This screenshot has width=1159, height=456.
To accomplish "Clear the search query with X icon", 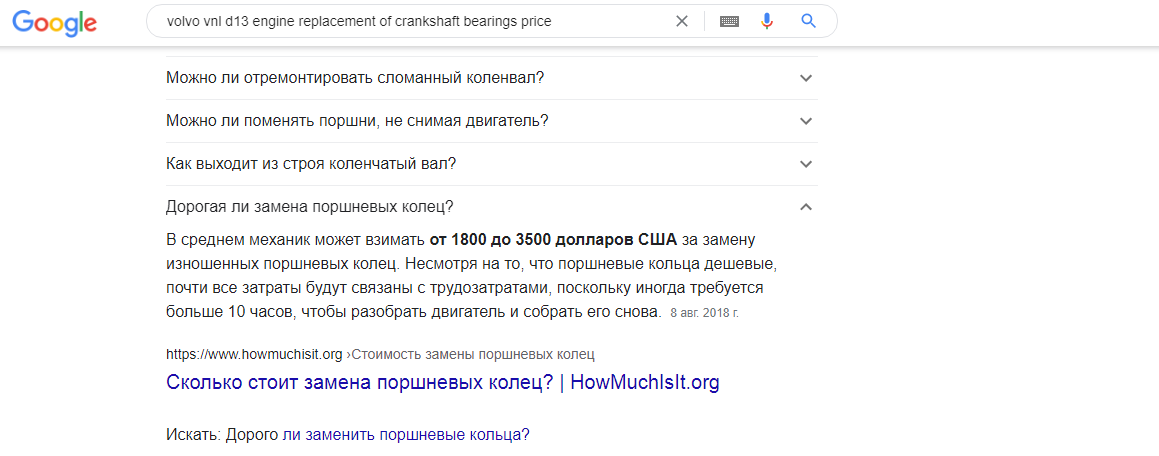I will coord(682,21).
